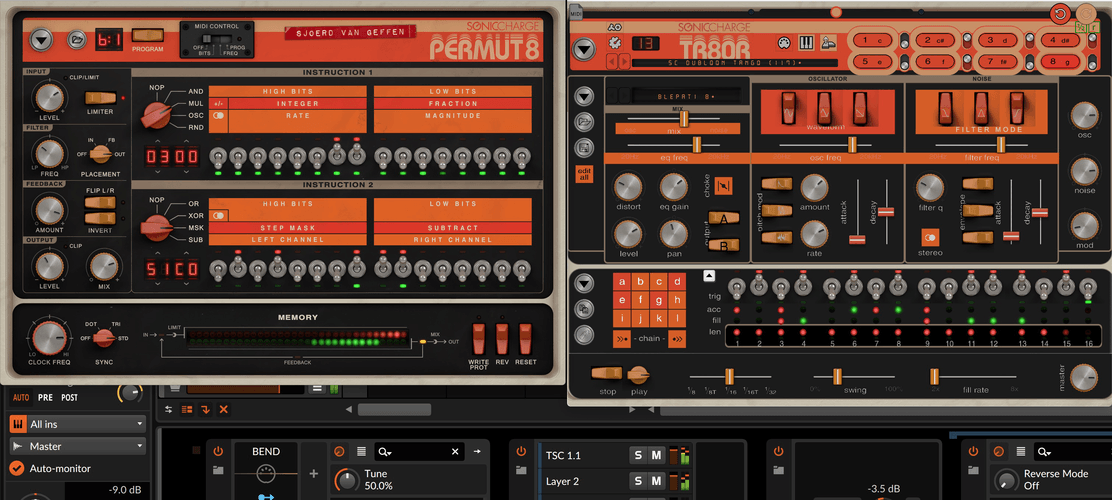Click the chain end button right of chain
1112x500 pixels.
tap(677, 338)
